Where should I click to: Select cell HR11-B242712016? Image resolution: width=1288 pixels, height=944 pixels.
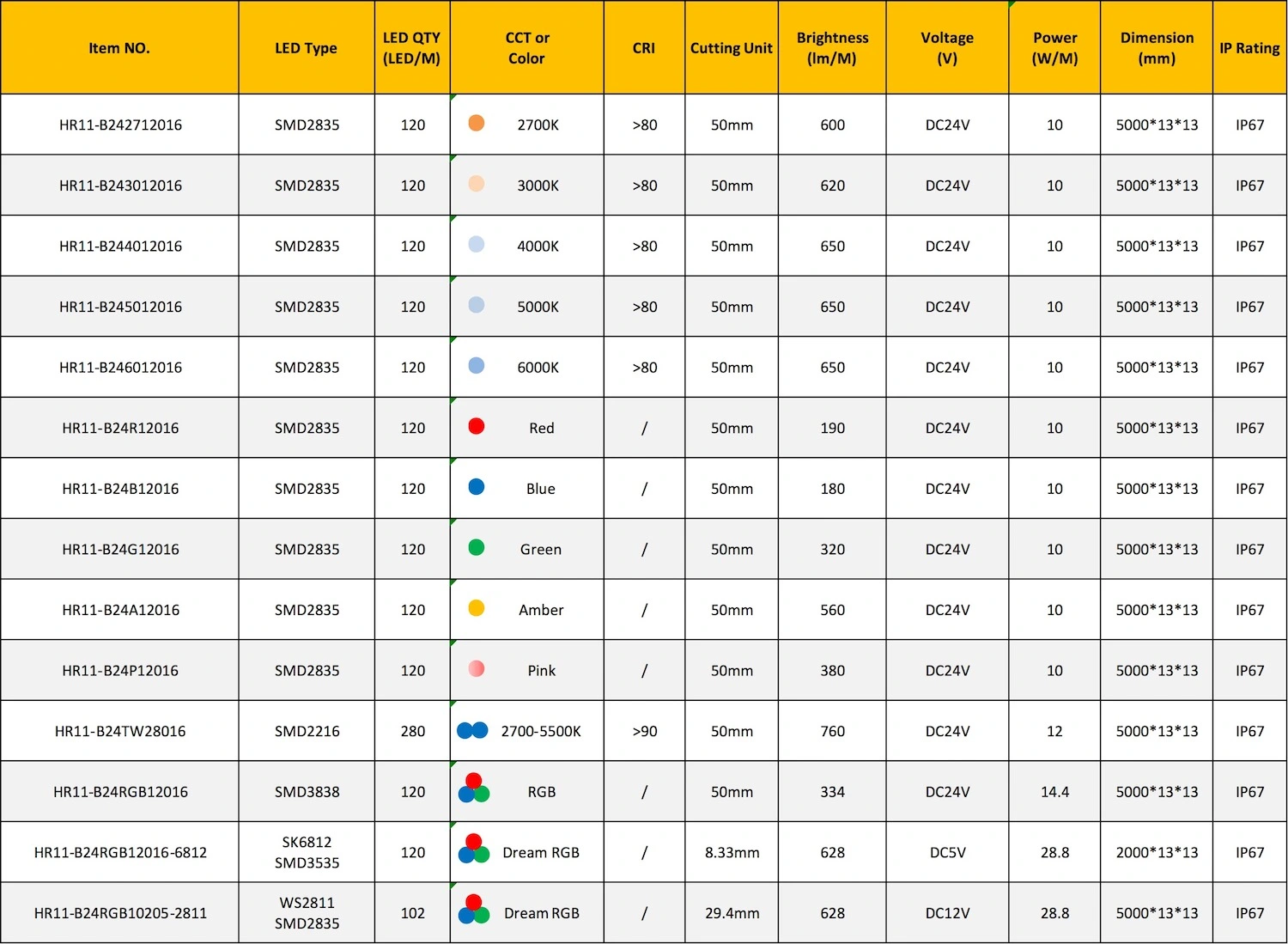tap(119, 125)
